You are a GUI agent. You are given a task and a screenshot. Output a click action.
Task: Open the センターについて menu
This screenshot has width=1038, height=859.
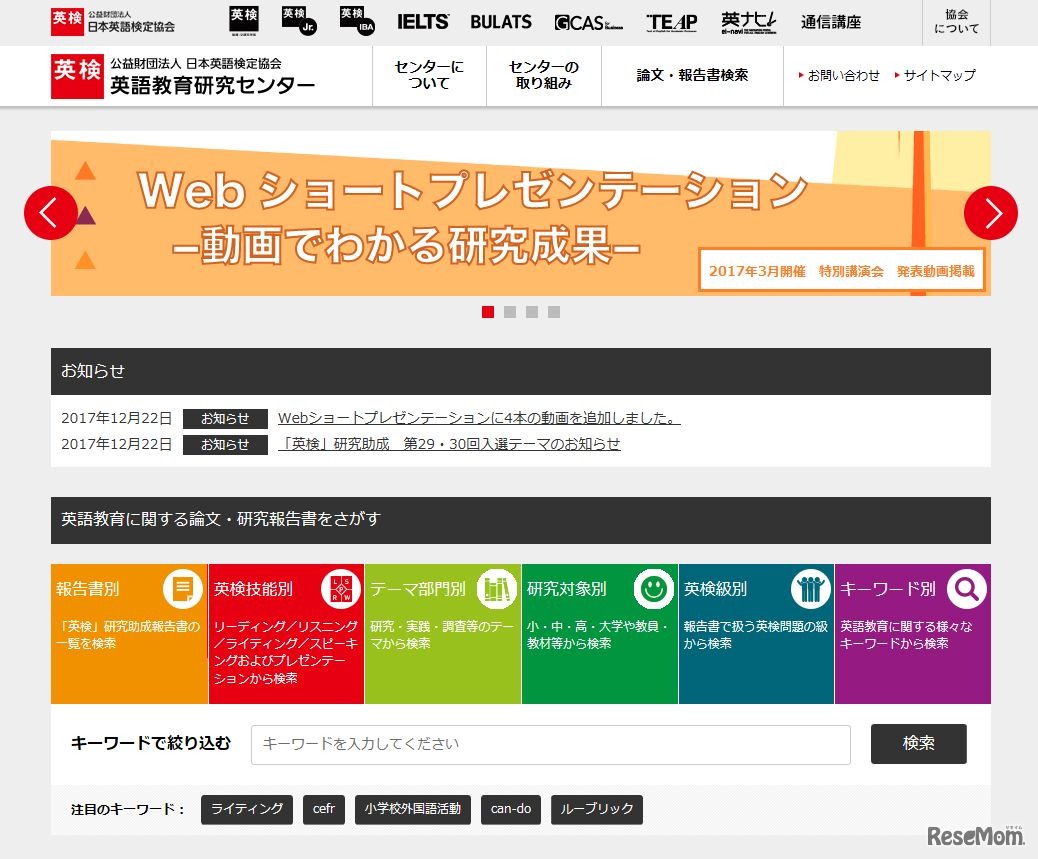click(x=429, y=75)
